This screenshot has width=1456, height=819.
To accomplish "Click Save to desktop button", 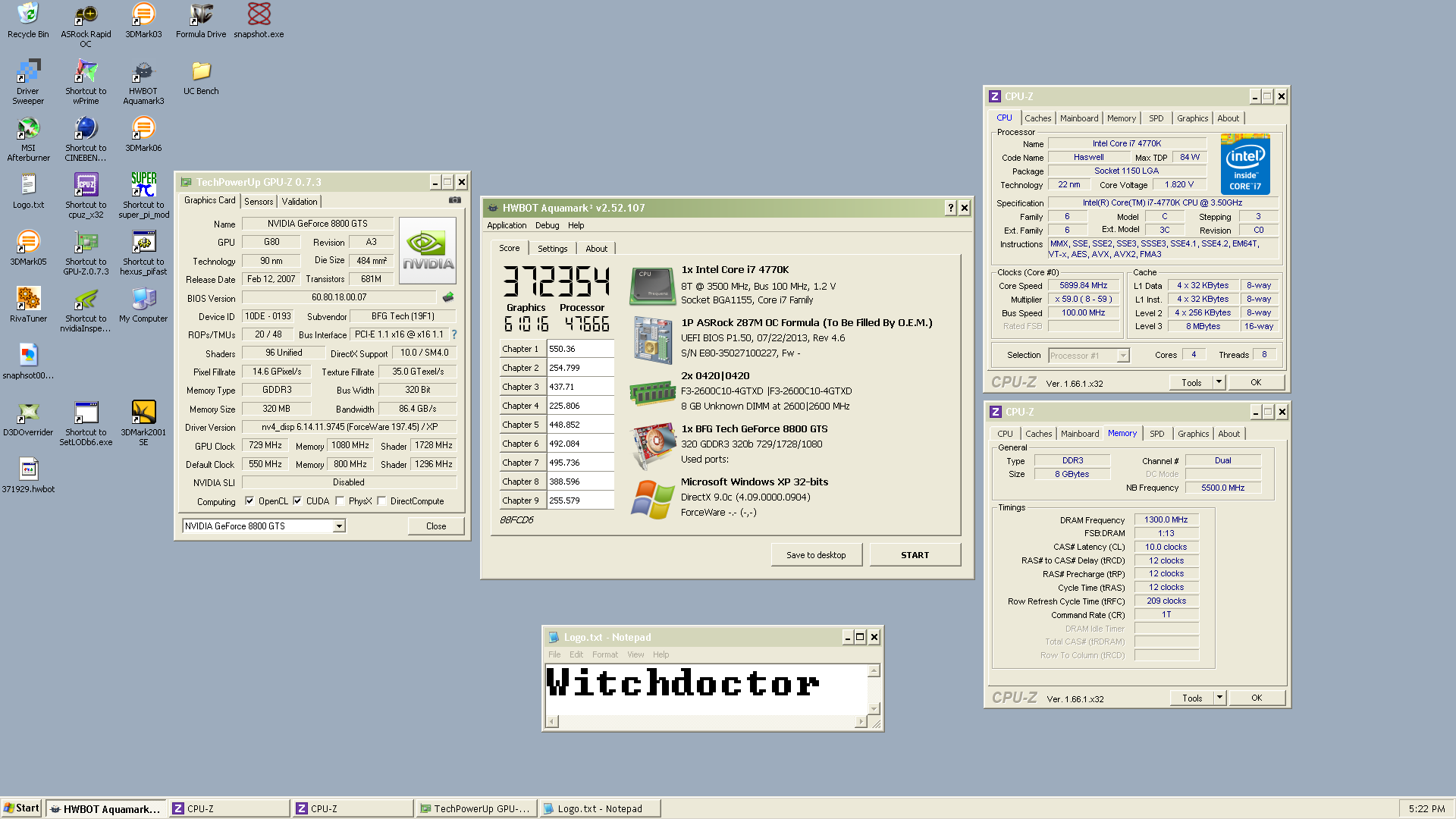I will tap(816, 555).
